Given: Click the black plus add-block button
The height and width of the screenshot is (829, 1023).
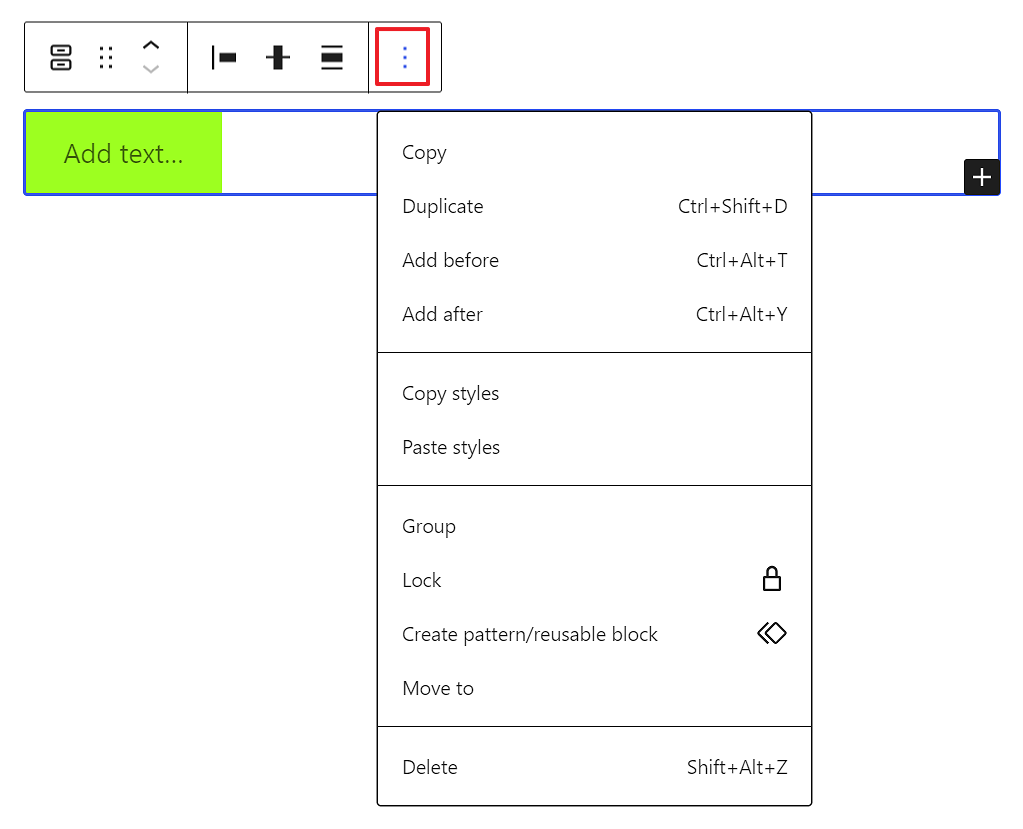Looking at the screenshot, I should point(981,177).
